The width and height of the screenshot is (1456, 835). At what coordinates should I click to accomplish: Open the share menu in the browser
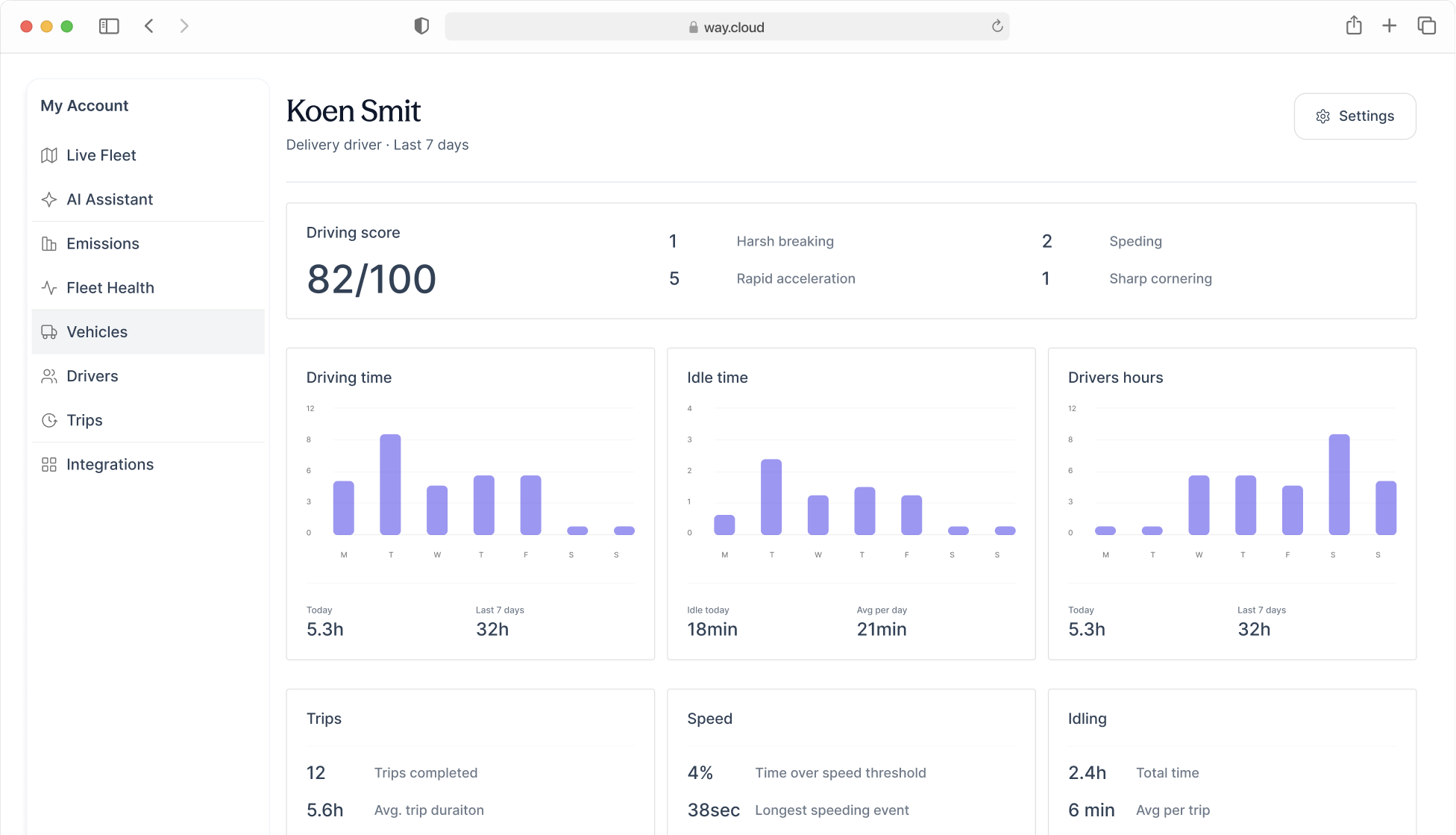point(1354,25)
